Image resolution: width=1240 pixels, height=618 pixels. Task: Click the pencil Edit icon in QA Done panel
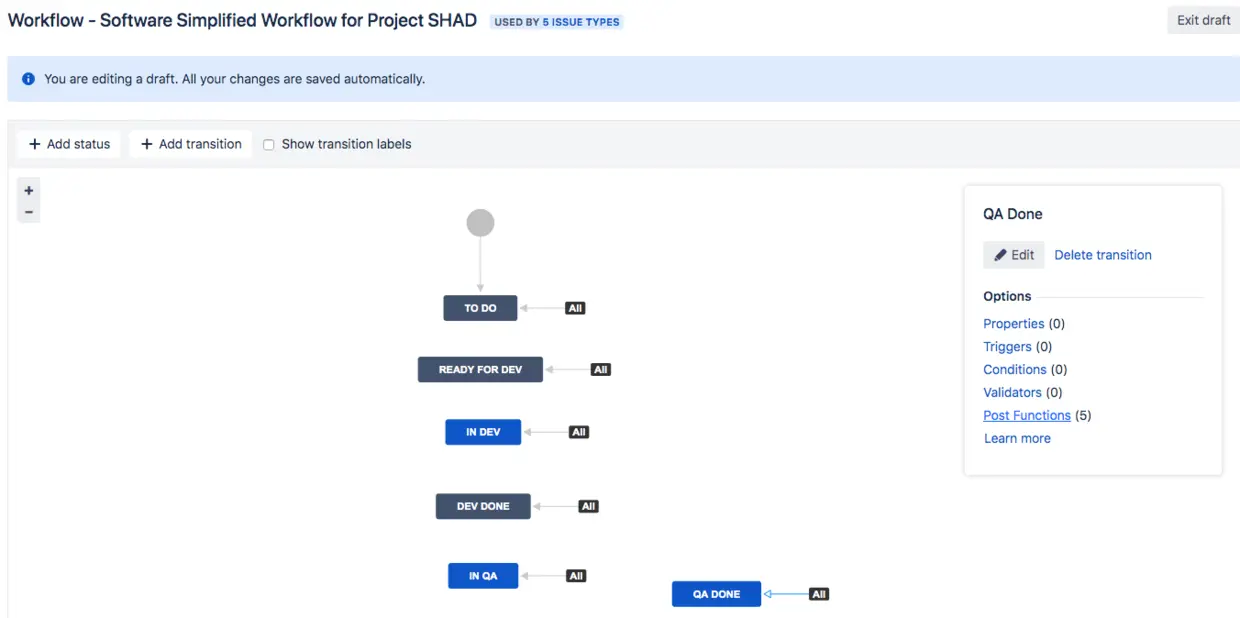pos(1000,254)
